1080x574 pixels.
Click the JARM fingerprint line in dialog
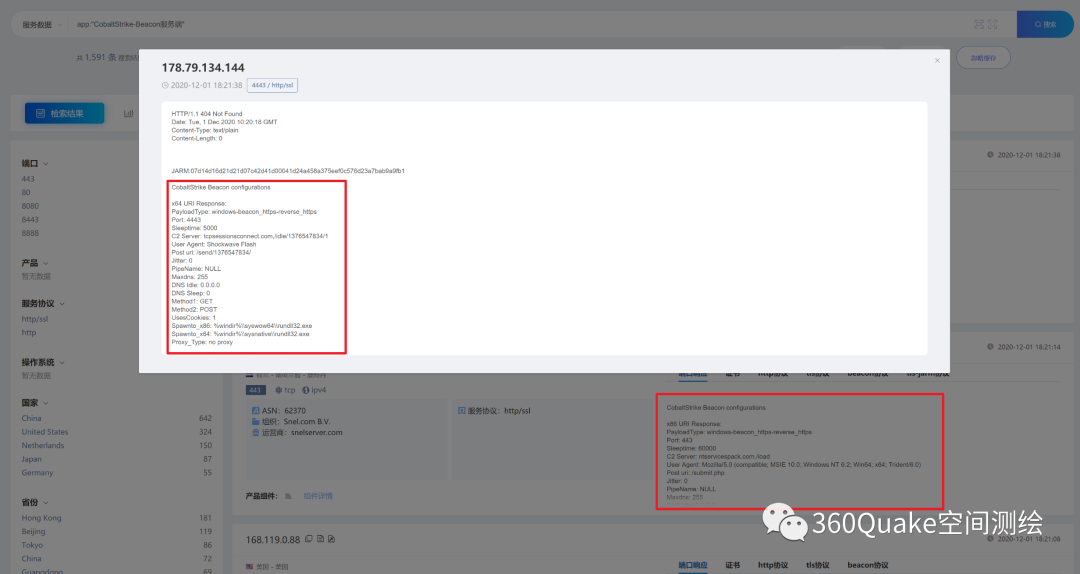[288, 171]
